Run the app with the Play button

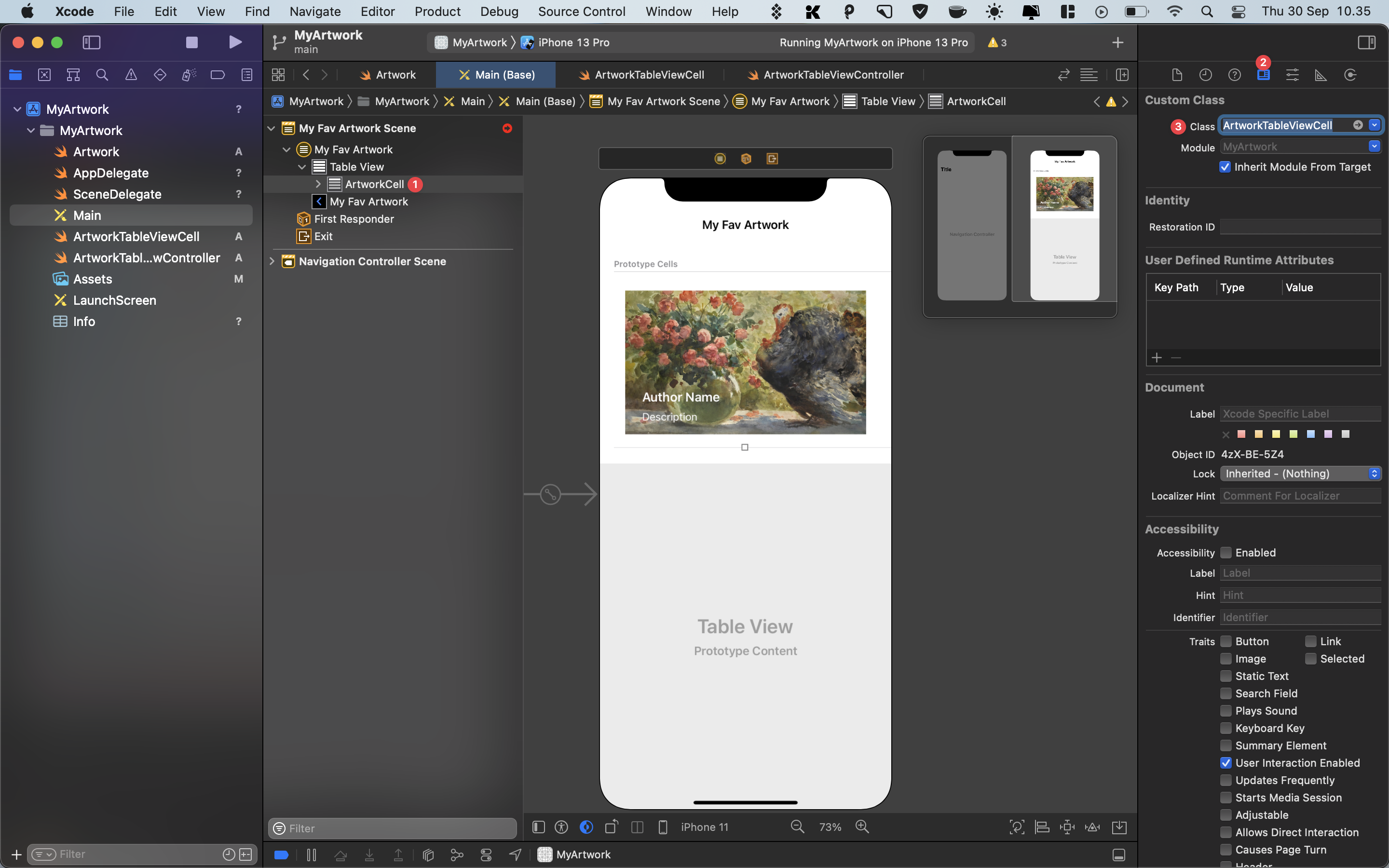click(x=235, y=42)
